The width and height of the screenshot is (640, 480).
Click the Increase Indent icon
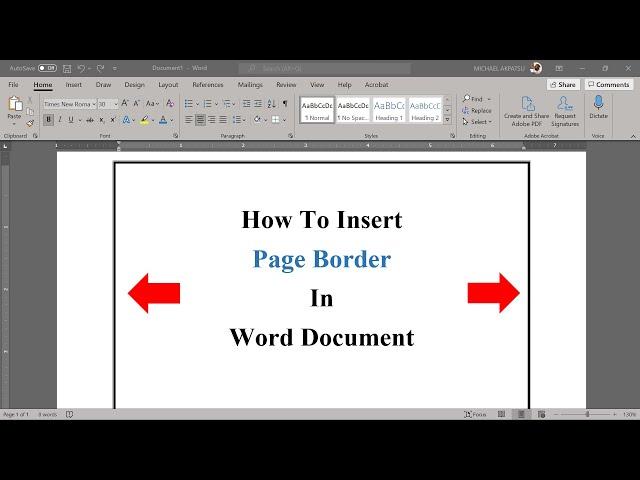pos(258,104)
